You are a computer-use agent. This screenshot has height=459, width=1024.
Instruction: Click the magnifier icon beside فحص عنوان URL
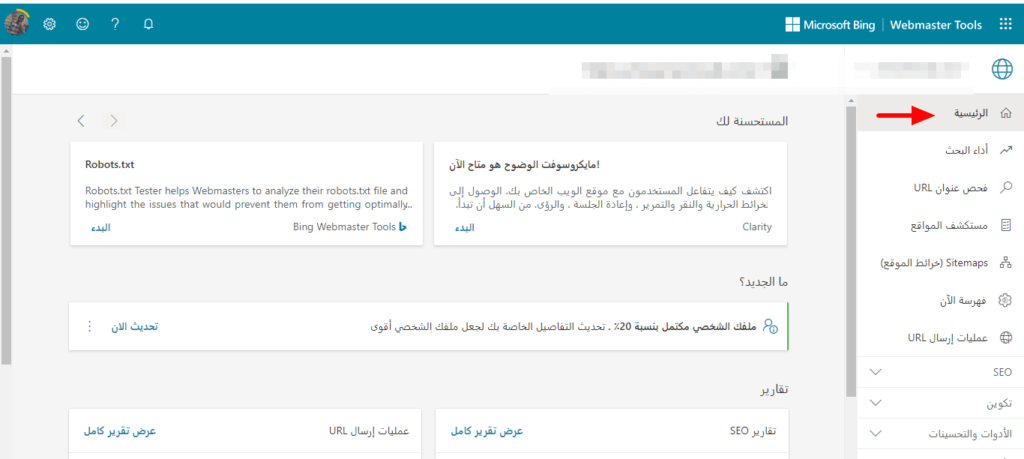pyautogui.click(x=1006, y=188)
